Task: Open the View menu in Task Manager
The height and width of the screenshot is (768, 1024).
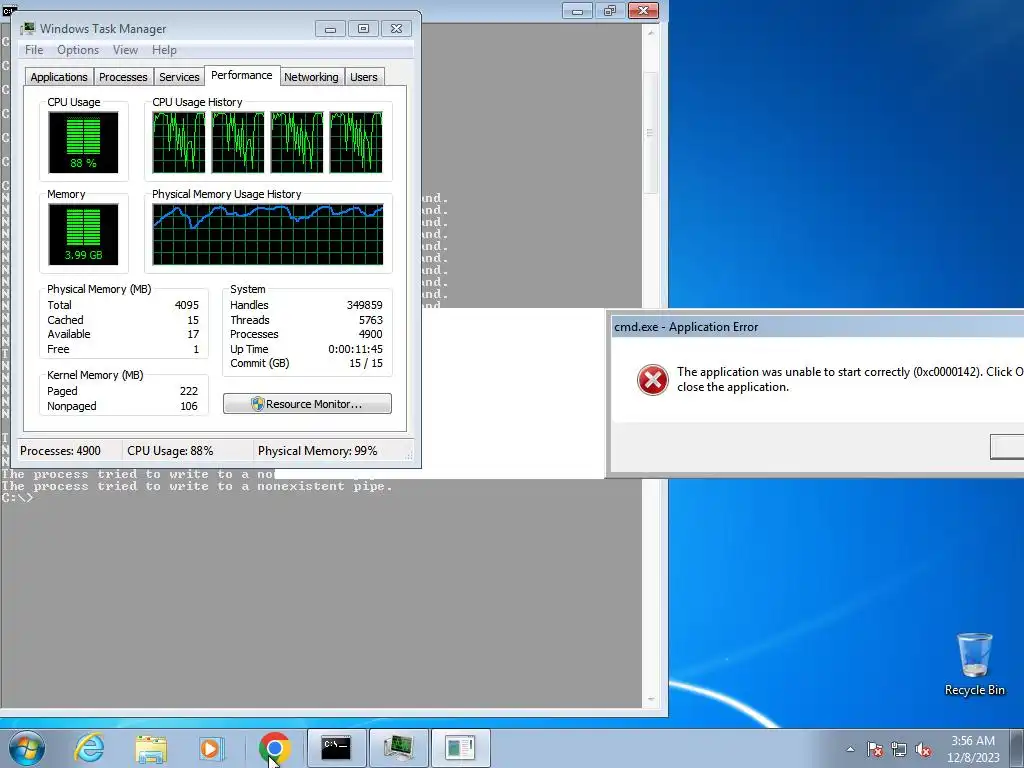Action: tap(125, 50)
